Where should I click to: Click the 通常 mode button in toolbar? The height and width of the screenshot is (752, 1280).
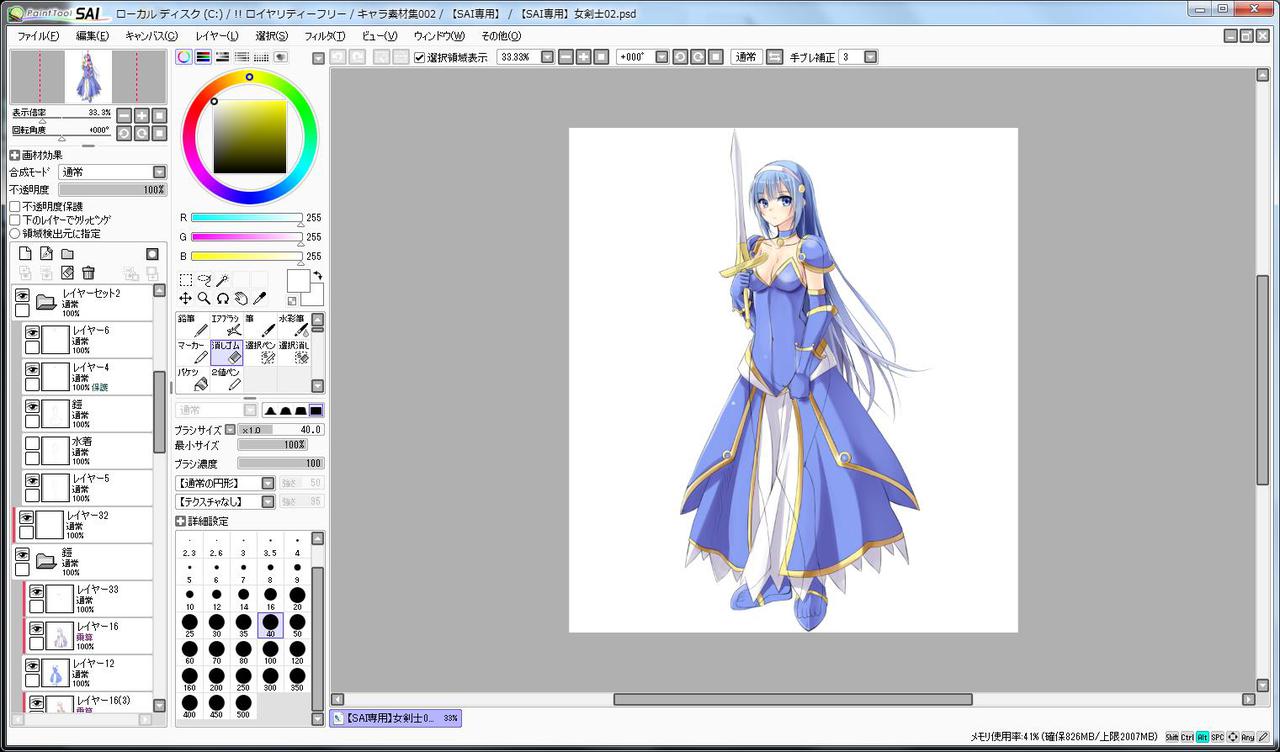pyautogui.click(x=746, y=57)
